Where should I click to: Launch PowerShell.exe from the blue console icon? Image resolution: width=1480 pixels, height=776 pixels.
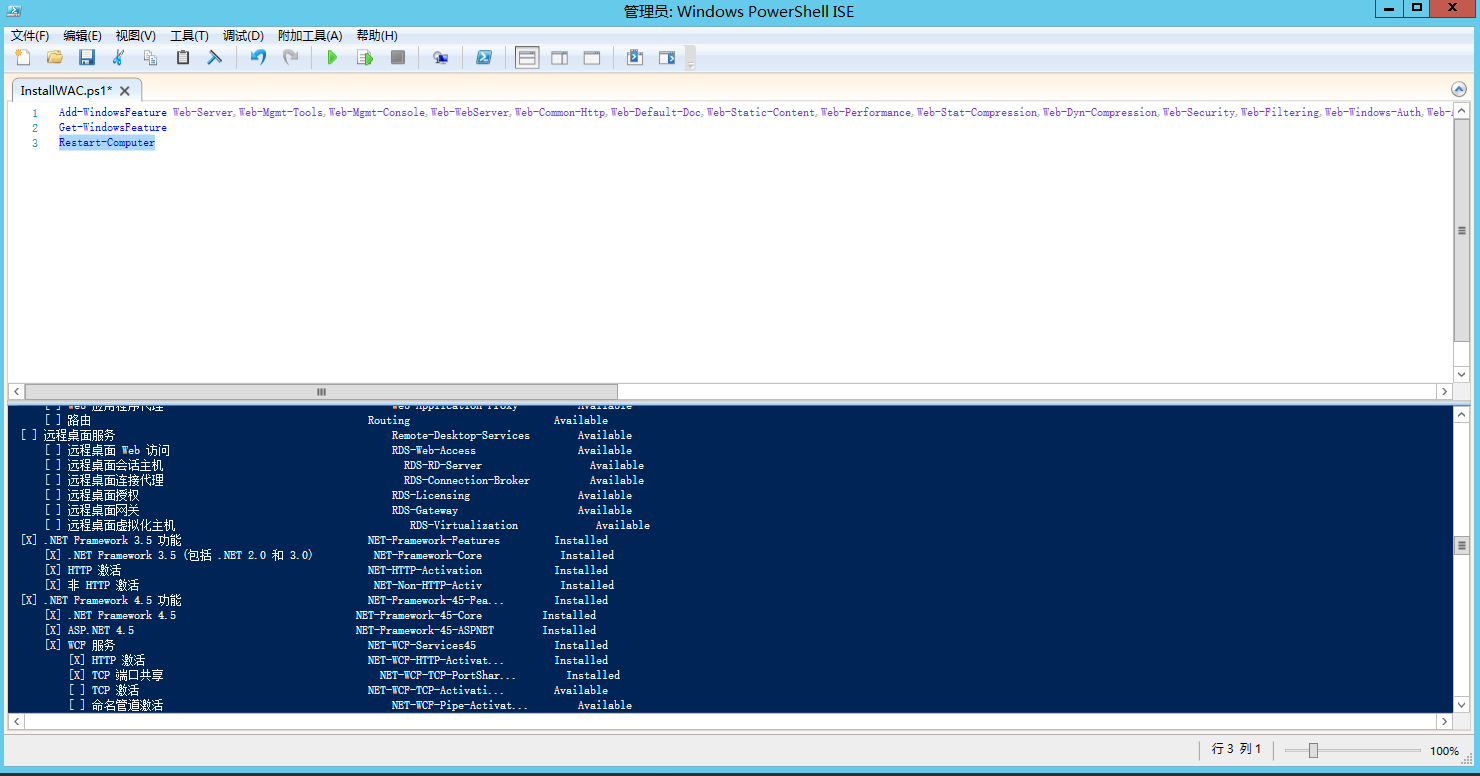click(483, 58)
